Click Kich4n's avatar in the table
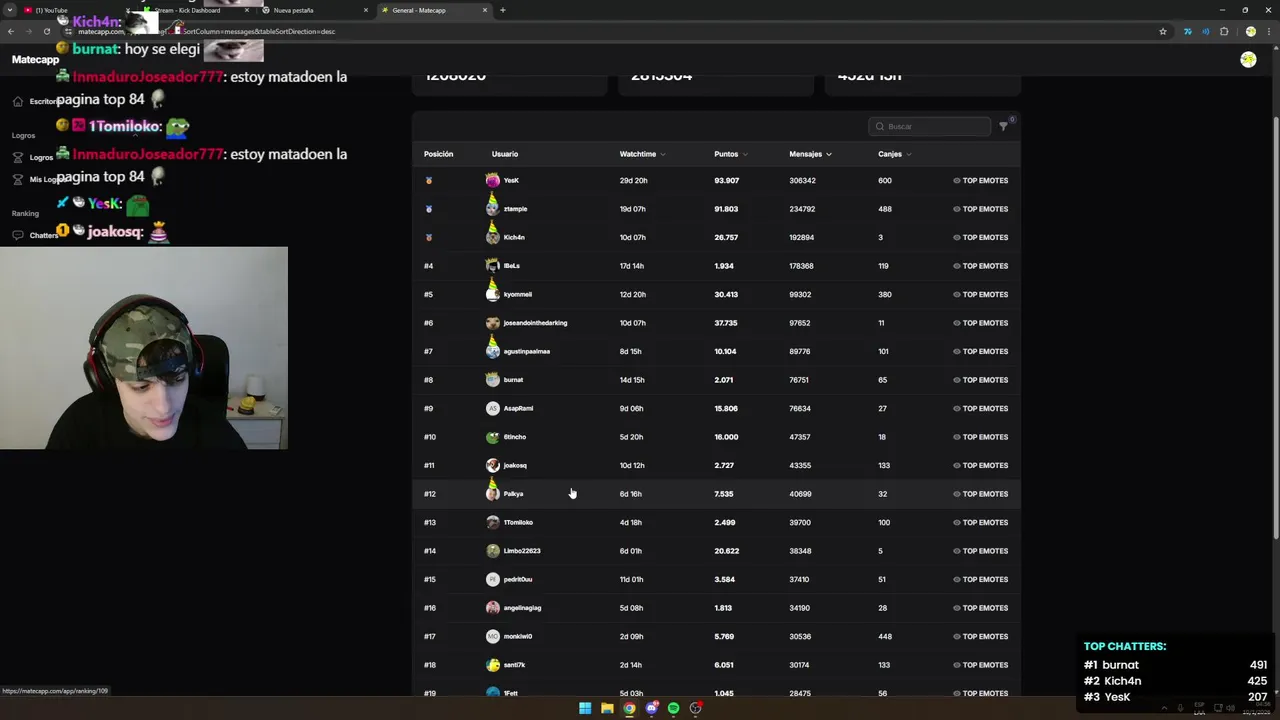The height and width of the screenshot is (720, 1280). coord(492,235)
